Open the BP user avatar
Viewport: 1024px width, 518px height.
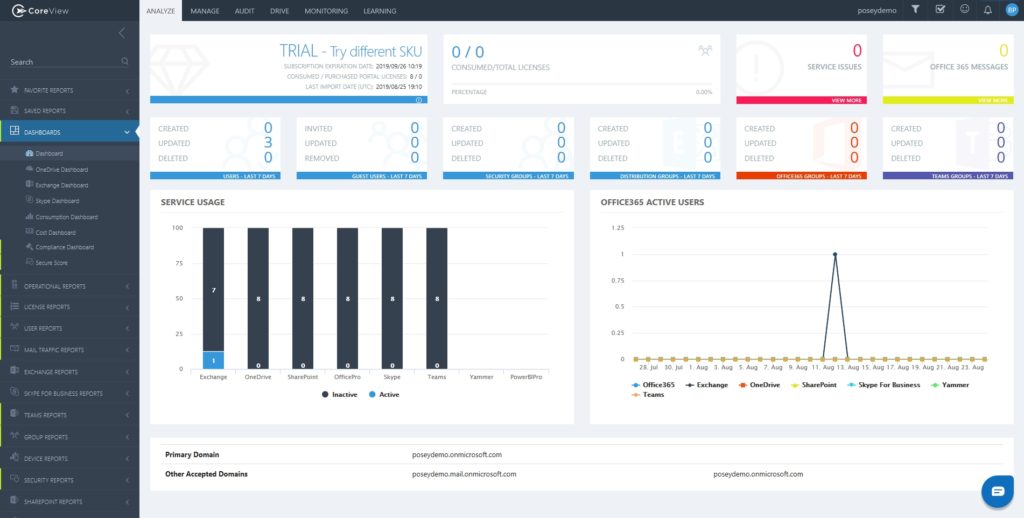click(1012, 10)
